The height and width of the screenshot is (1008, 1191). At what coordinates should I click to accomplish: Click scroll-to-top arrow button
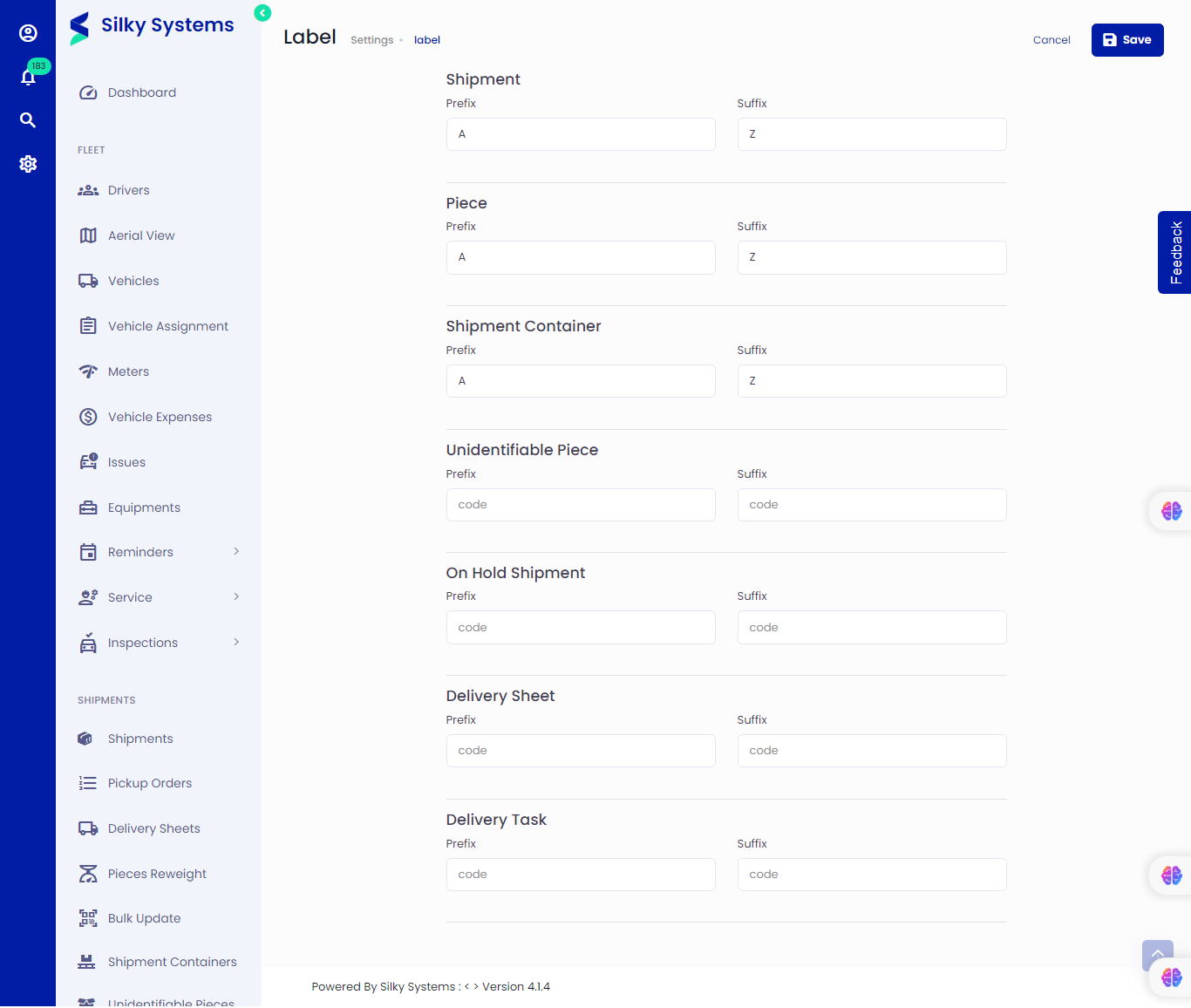(1157, 954)
